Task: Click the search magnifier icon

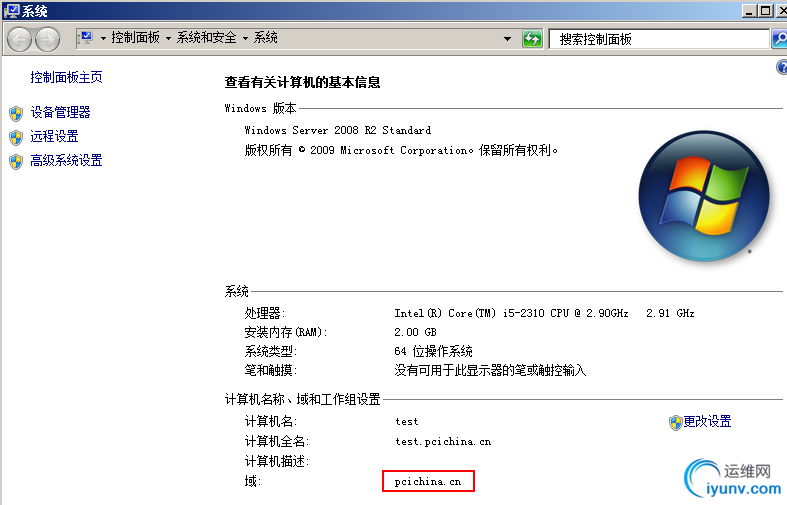Action: pos(779,39)
